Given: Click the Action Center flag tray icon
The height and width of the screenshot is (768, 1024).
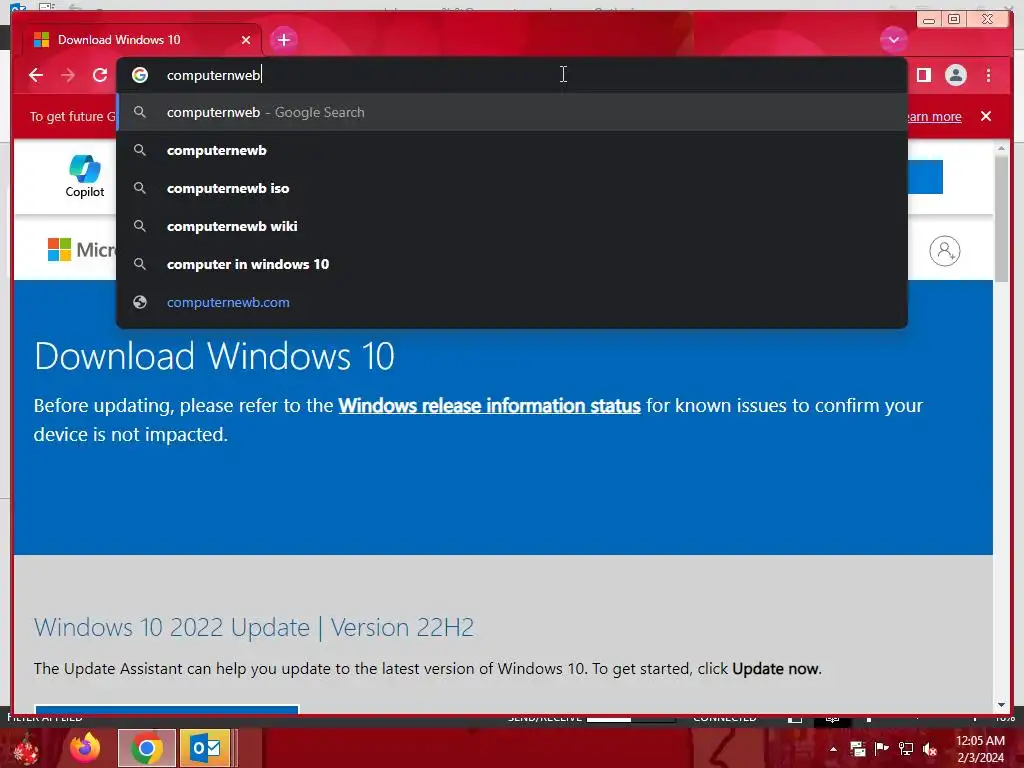Looking at the screenshot, I should pos(882,749).
